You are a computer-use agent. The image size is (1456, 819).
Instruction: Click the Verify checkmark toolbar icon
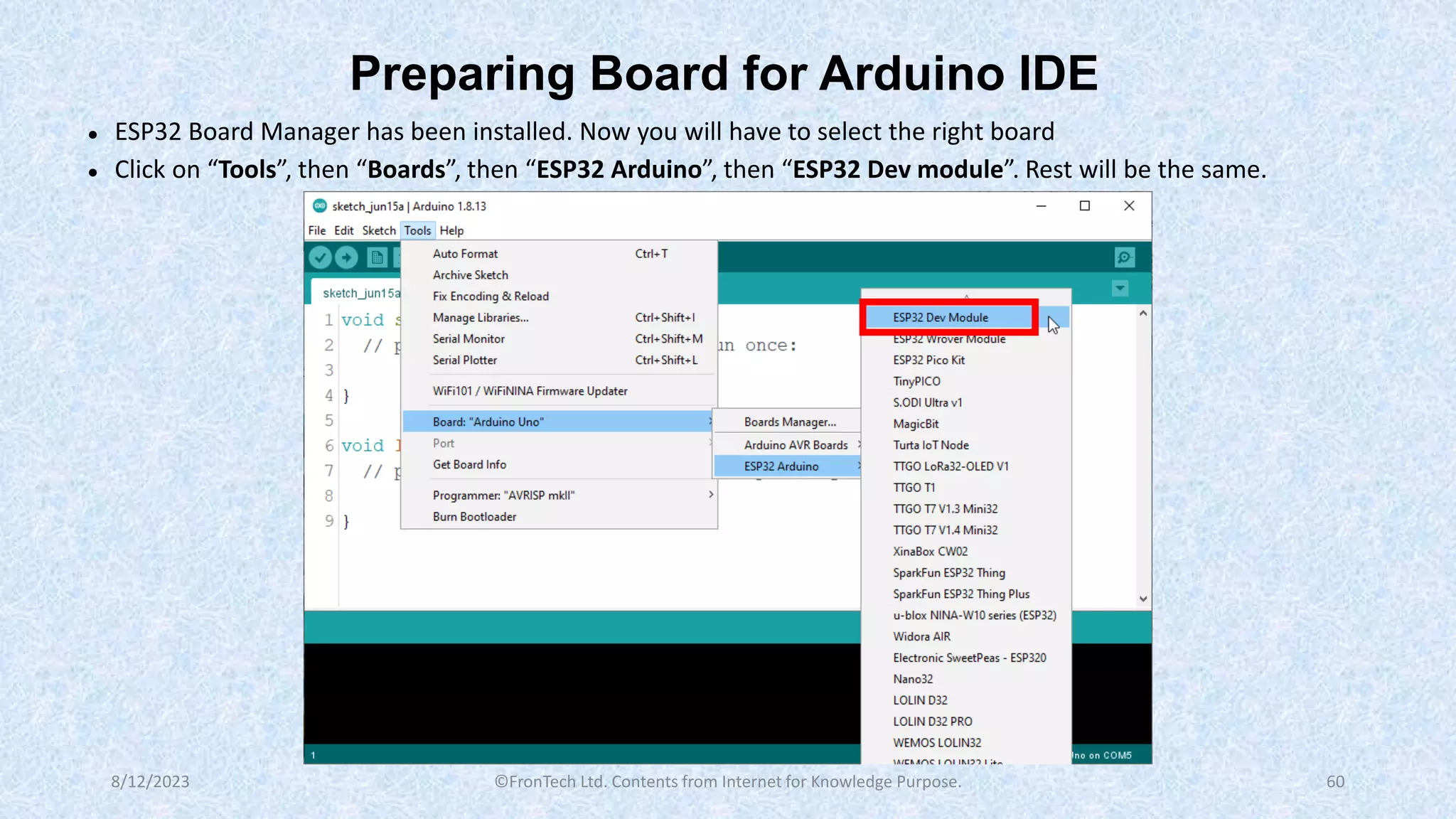coord(321,257)
